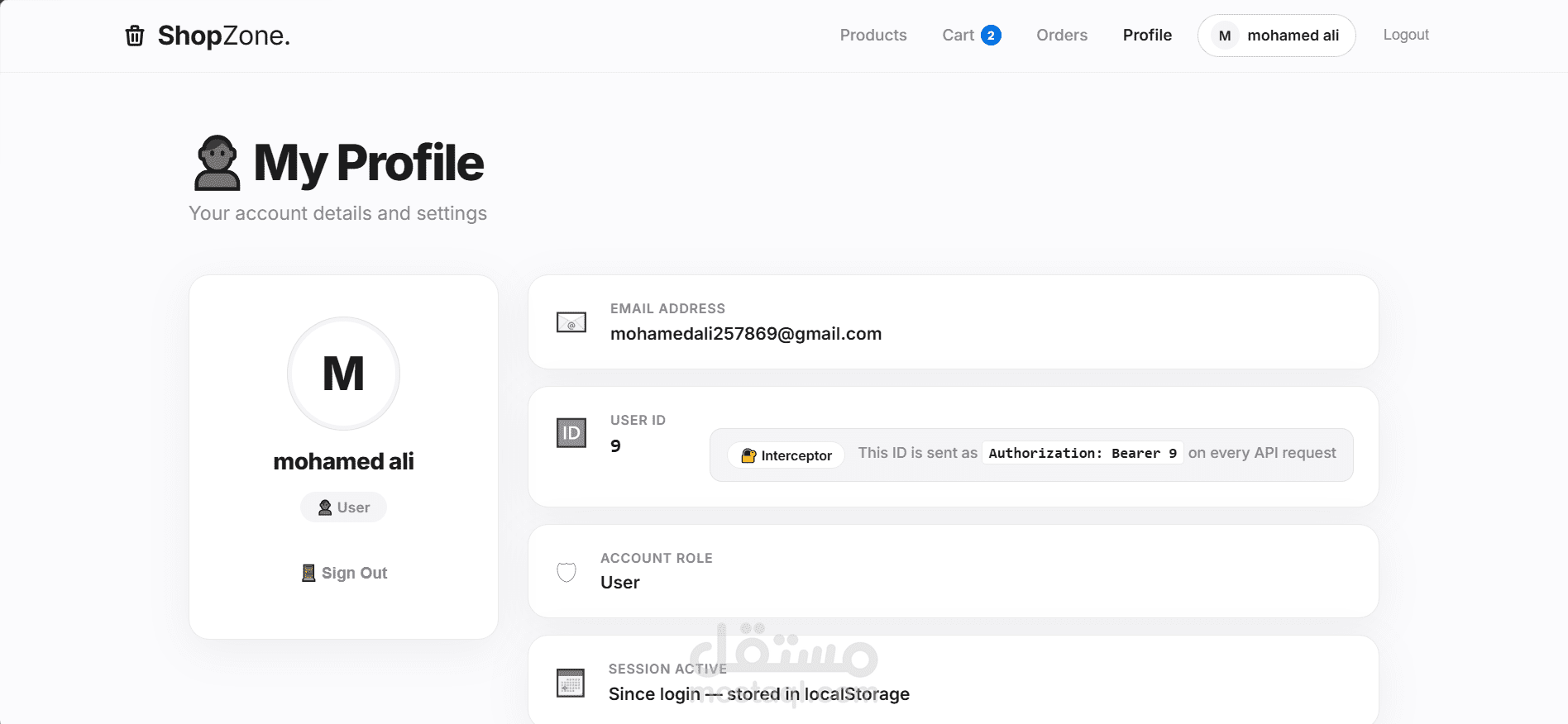Go to the Orders page
Viewport: 1568px width, 724px height.
click(x=1062, y=36)
